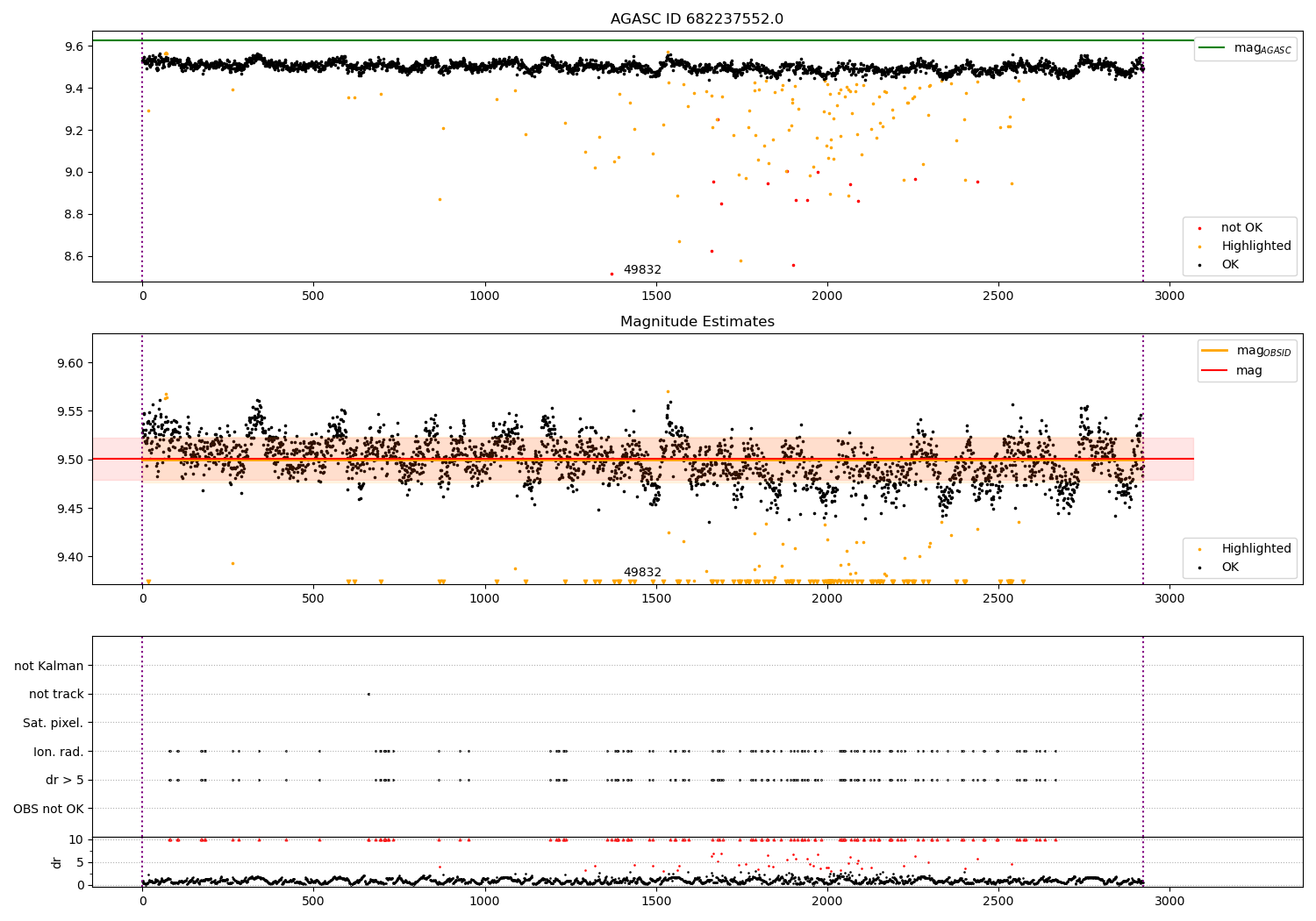
Task: Click the "dr" y-axis label
Action: 57,862
